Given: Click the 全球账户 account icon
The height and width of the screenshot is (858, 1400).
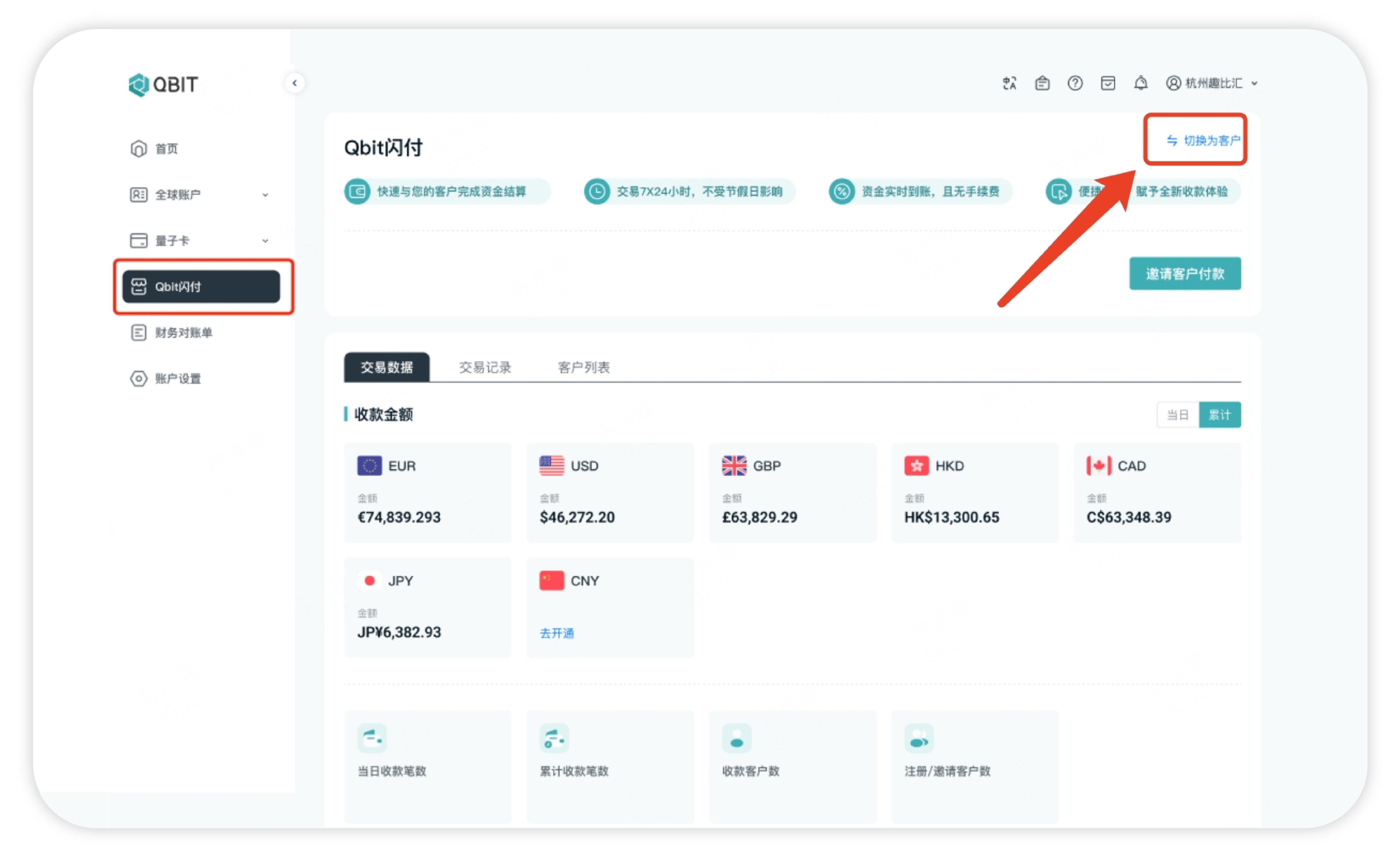Looking at the screenshot, I should pyautogui.click(x=139, y=195).
